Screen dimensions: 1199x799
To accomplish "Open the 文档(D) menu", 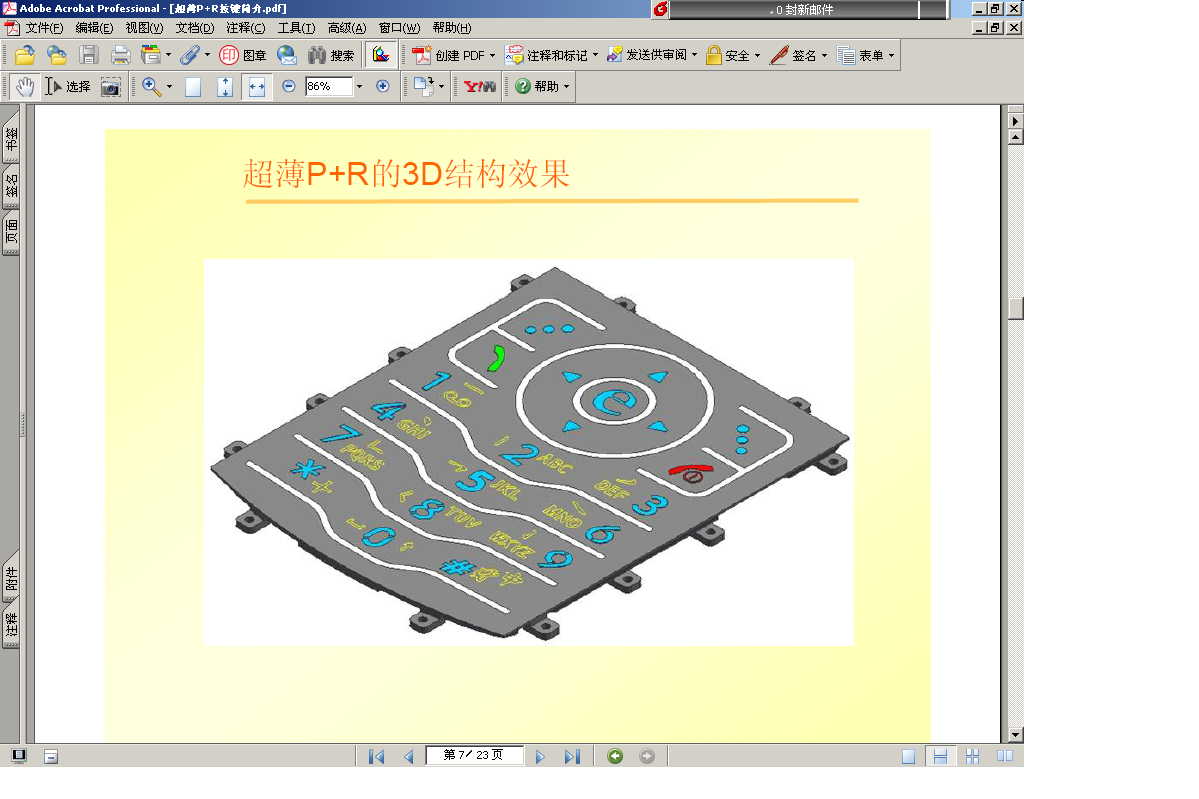I will coord(195,28).
